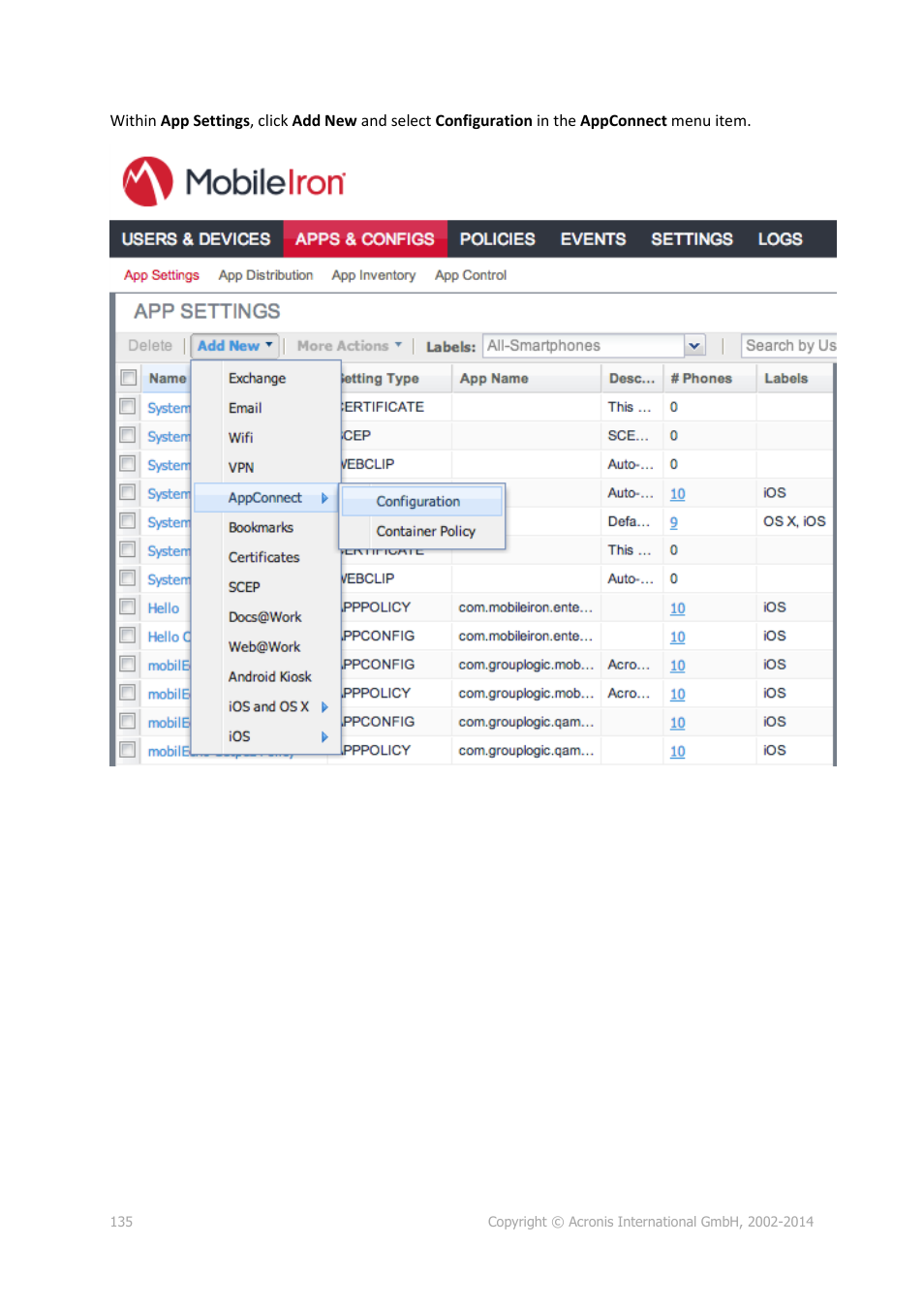
Task: Check checkbox of second WEBCLIP row
Action: pos(128,578)
